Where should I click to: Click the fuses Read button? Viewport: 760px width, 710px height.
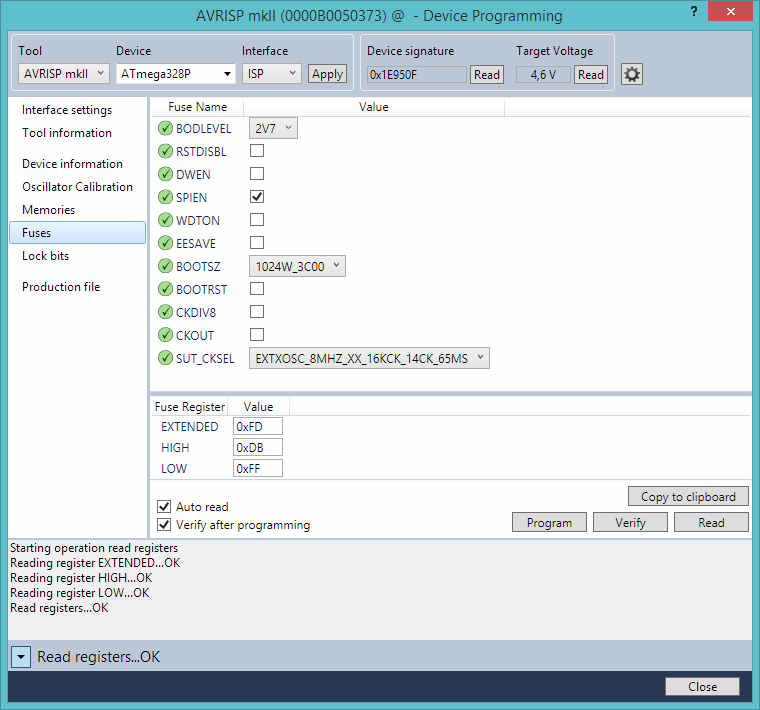(x=711, y=522)
